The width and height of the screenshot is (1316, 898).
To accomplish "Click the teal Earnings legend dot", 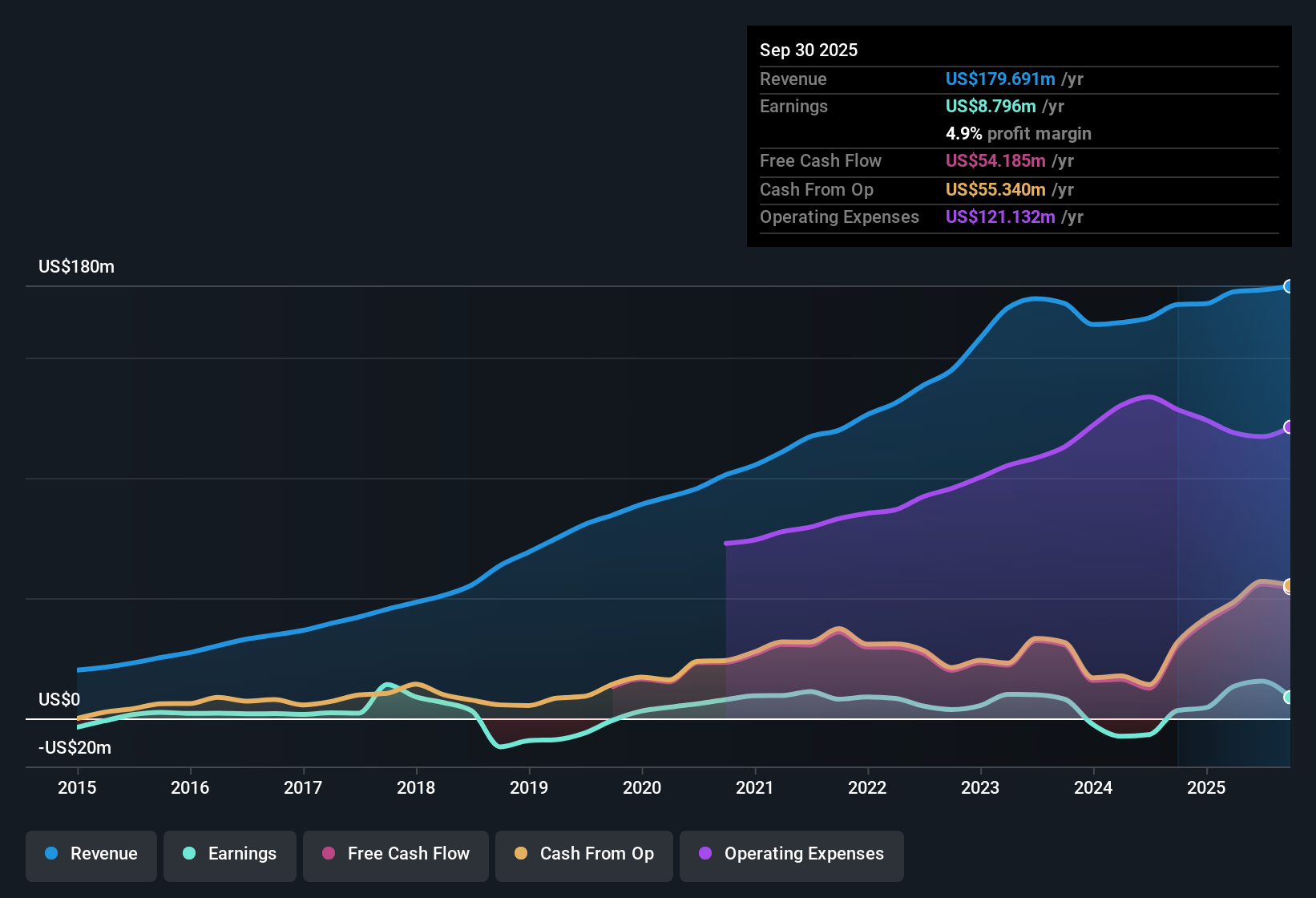I will 189,854.
